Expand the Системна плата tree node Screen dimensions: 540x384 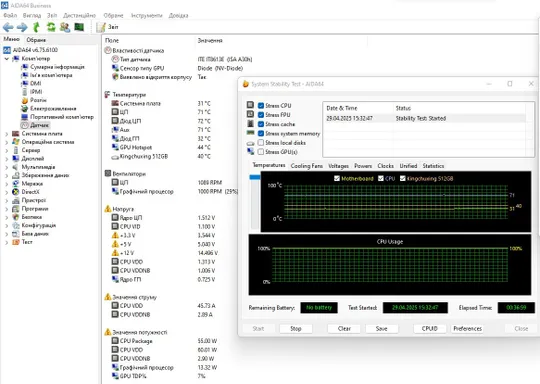tap(6, 134)
